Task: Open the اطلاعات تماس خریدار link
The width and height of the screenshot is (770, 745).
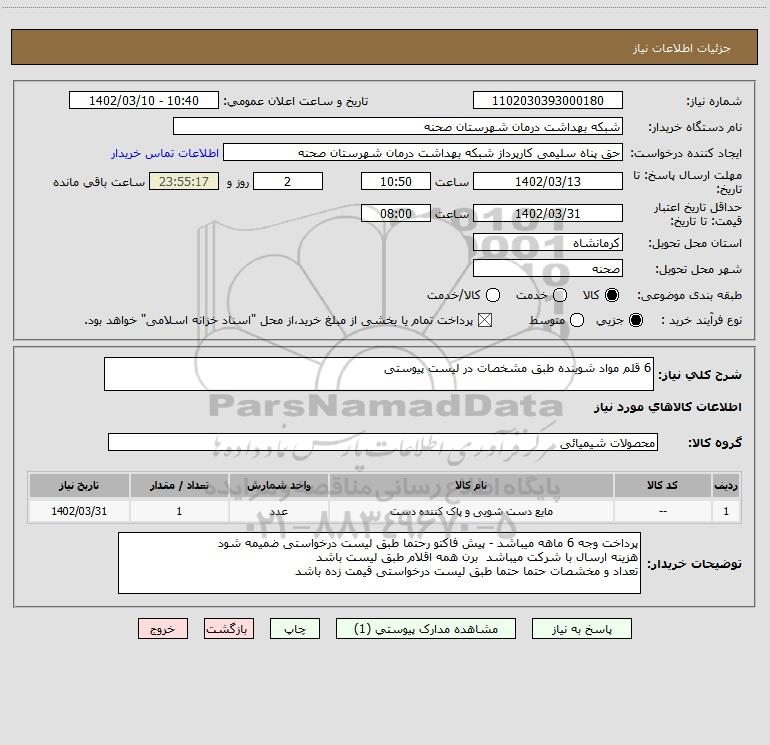Action: [x=165, y=153]
